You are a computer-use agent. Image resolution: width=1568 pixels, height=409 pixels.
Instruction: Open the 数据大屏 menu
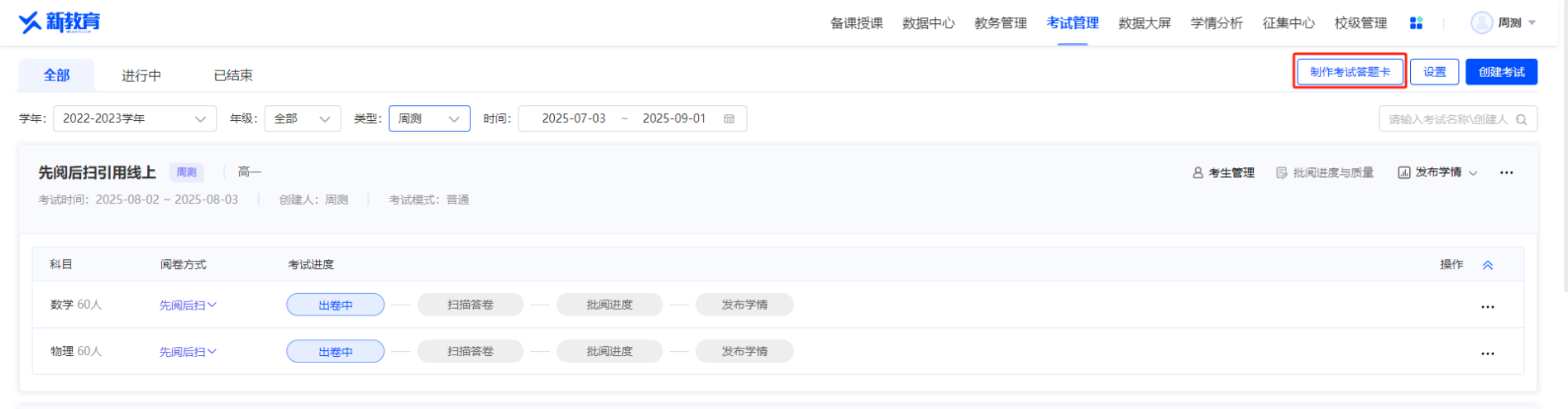click(1145, 23)
